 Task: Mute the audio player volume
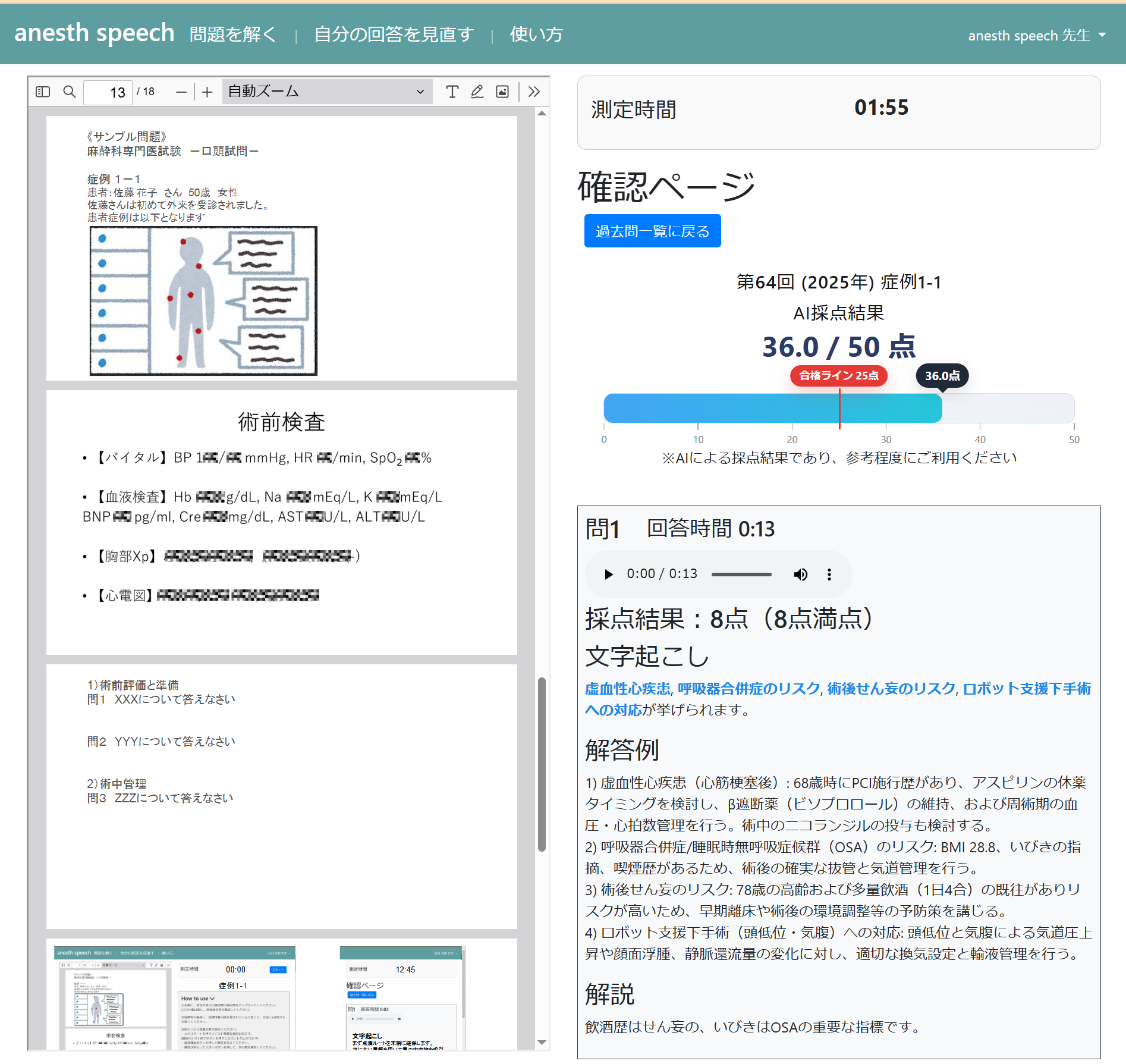[x=800, y=574]
